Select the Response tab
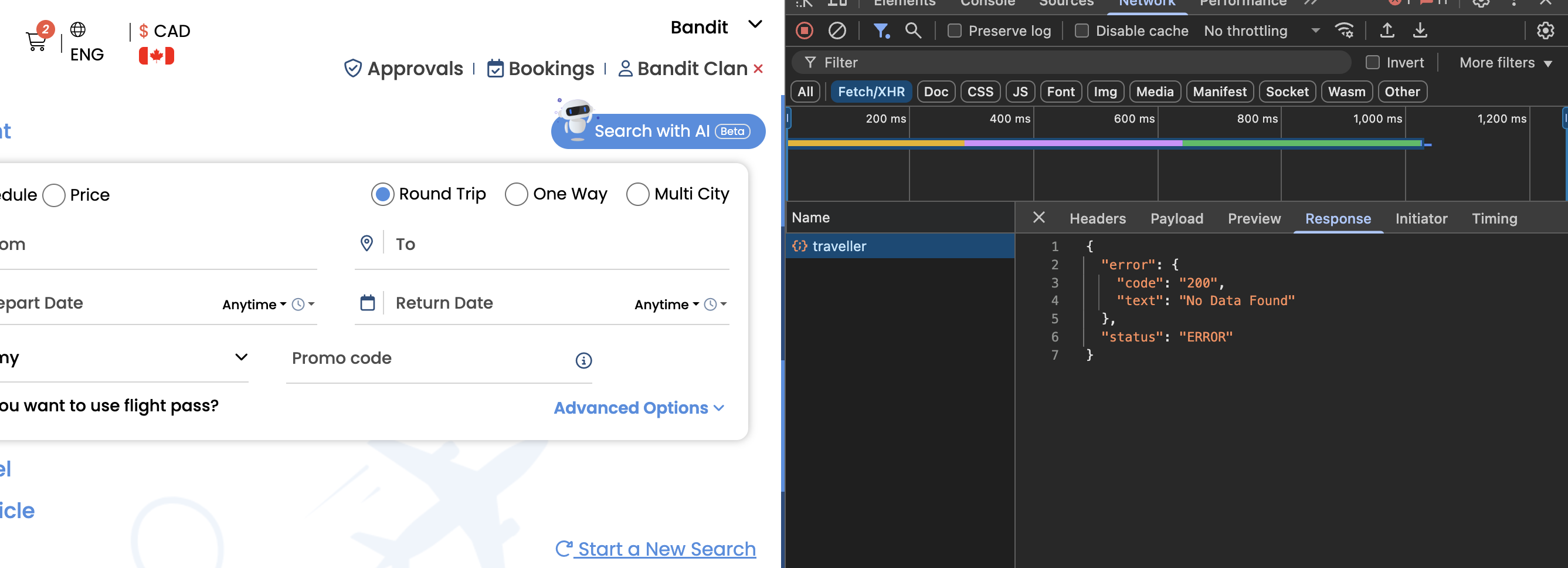The image size is (1568, 568). coord(1338,218)
